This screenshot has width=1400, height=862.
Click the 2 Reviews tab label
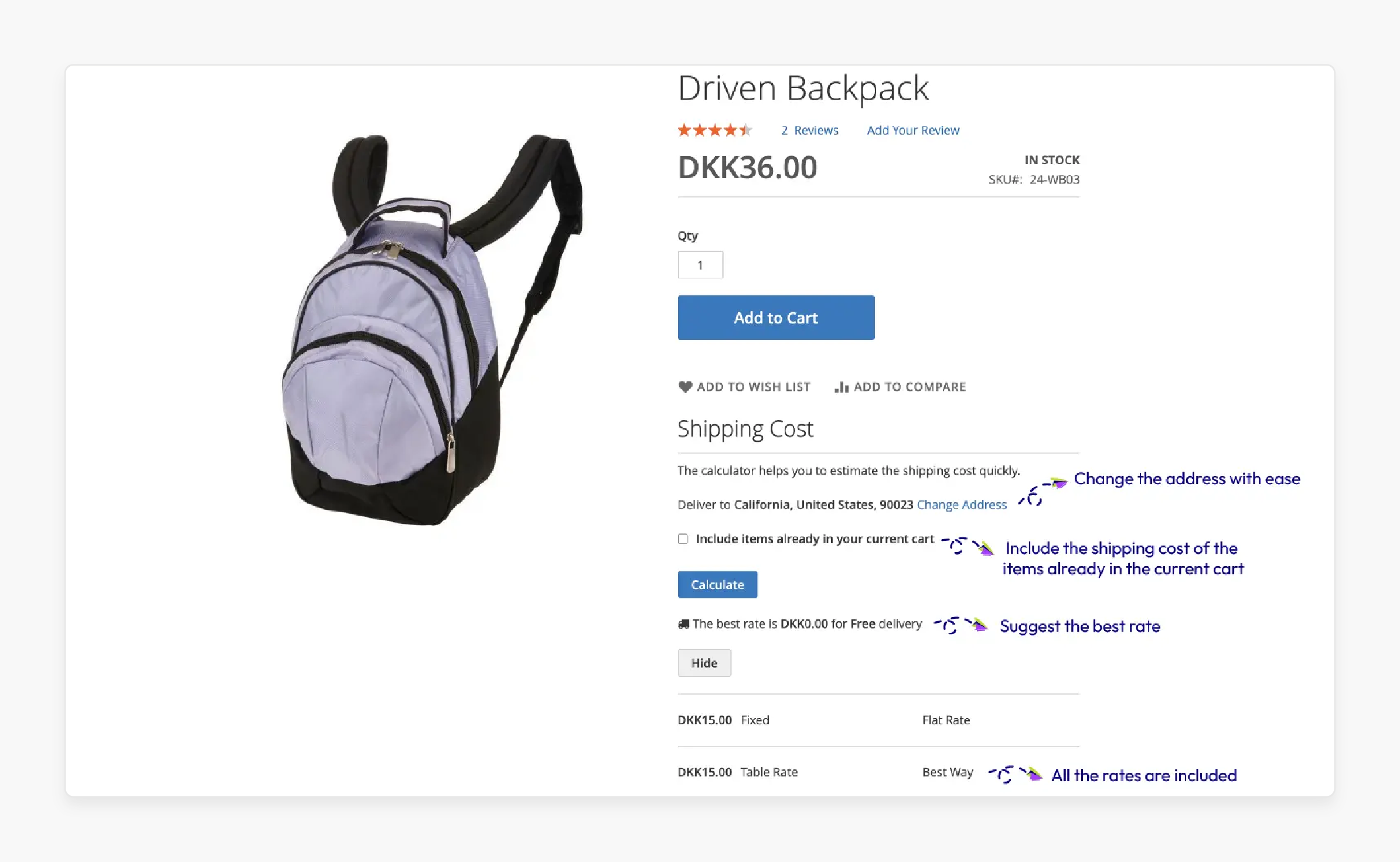click(x=808, y=130)
